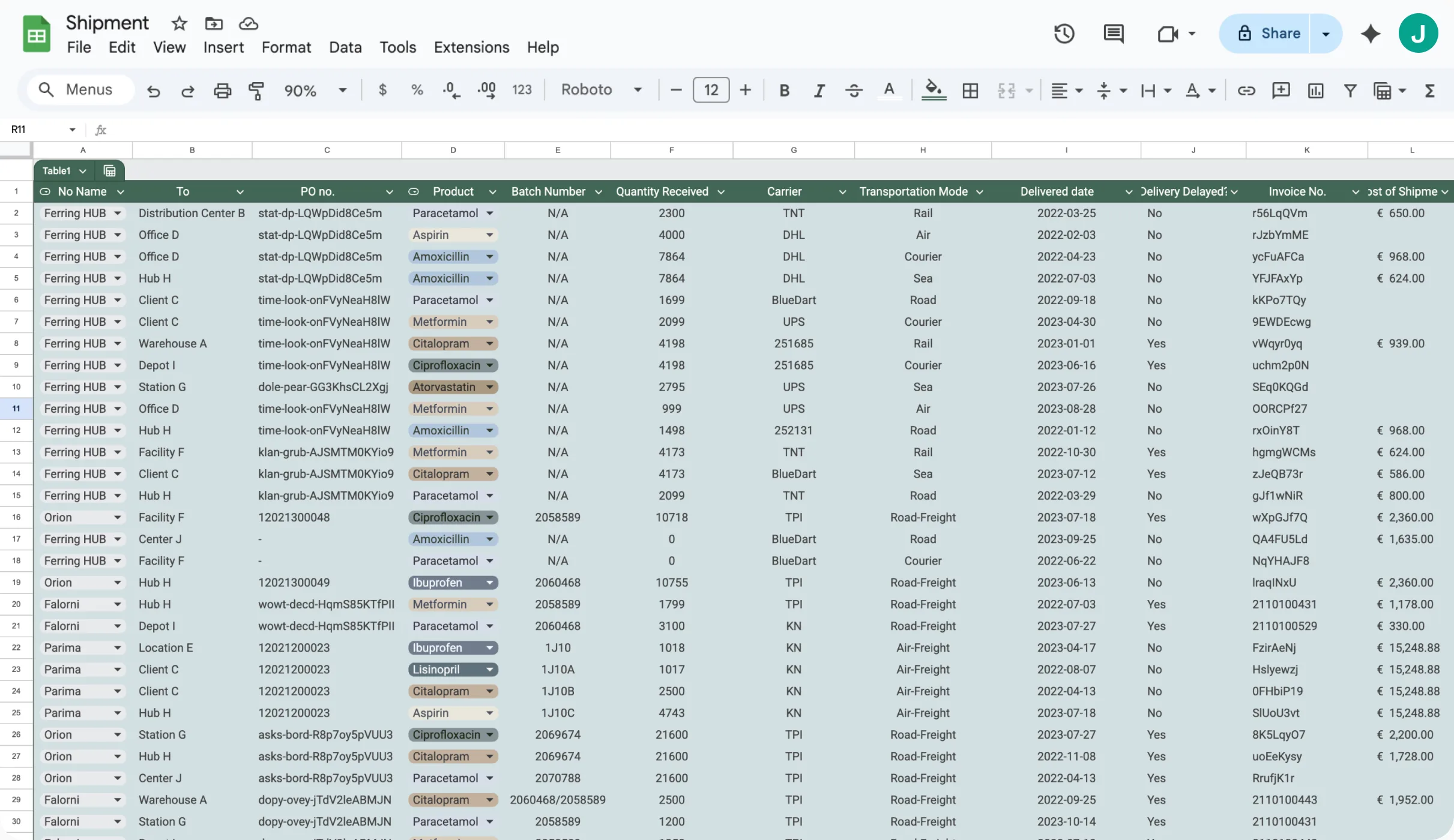Click the redo arrow icon
This screenshot has height=840, width=1454.
coord(188,91)
